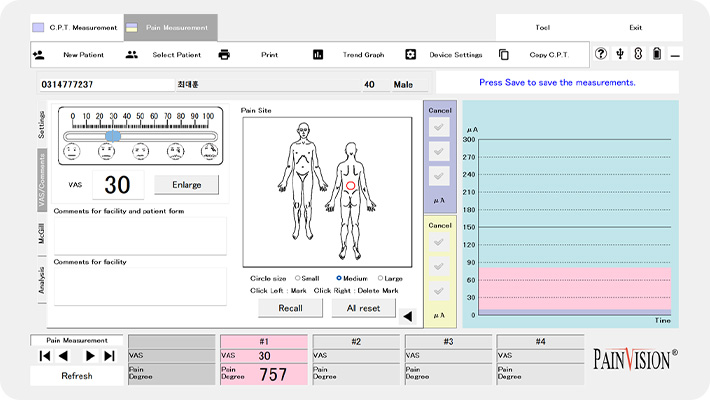Click the New Patient icon

click(x=38, y=55)
